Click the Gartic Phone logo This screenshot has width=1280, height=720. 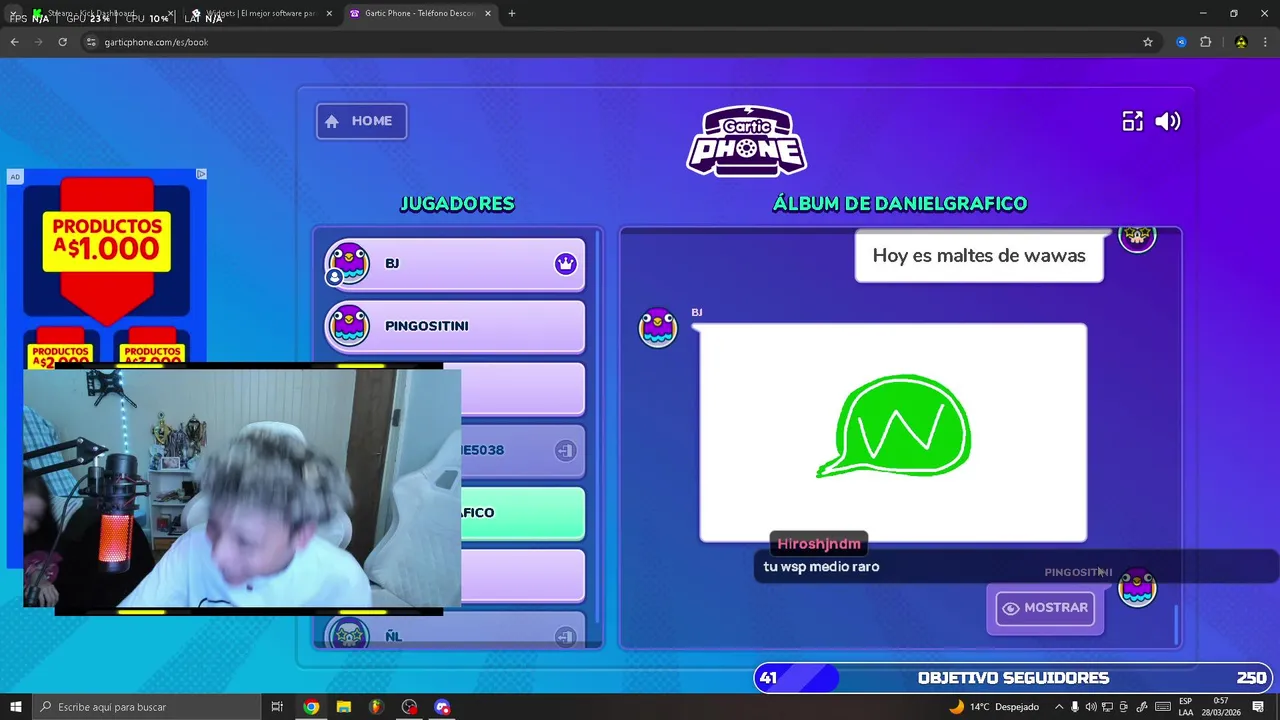[x=747, y=141]
